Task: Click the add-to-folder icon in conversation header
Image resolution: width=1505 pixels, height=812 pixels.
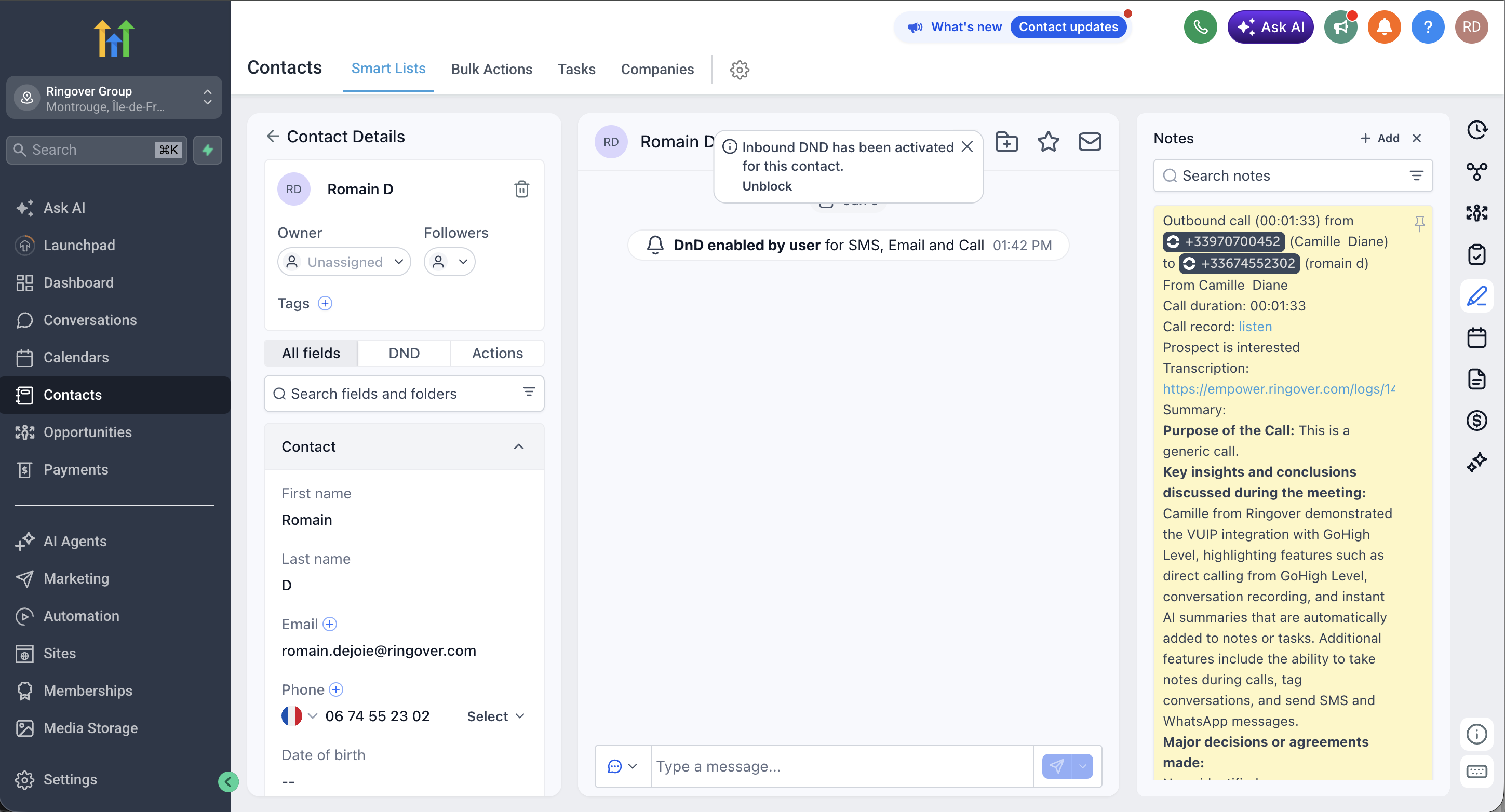Action: [x=1006, y=142]
